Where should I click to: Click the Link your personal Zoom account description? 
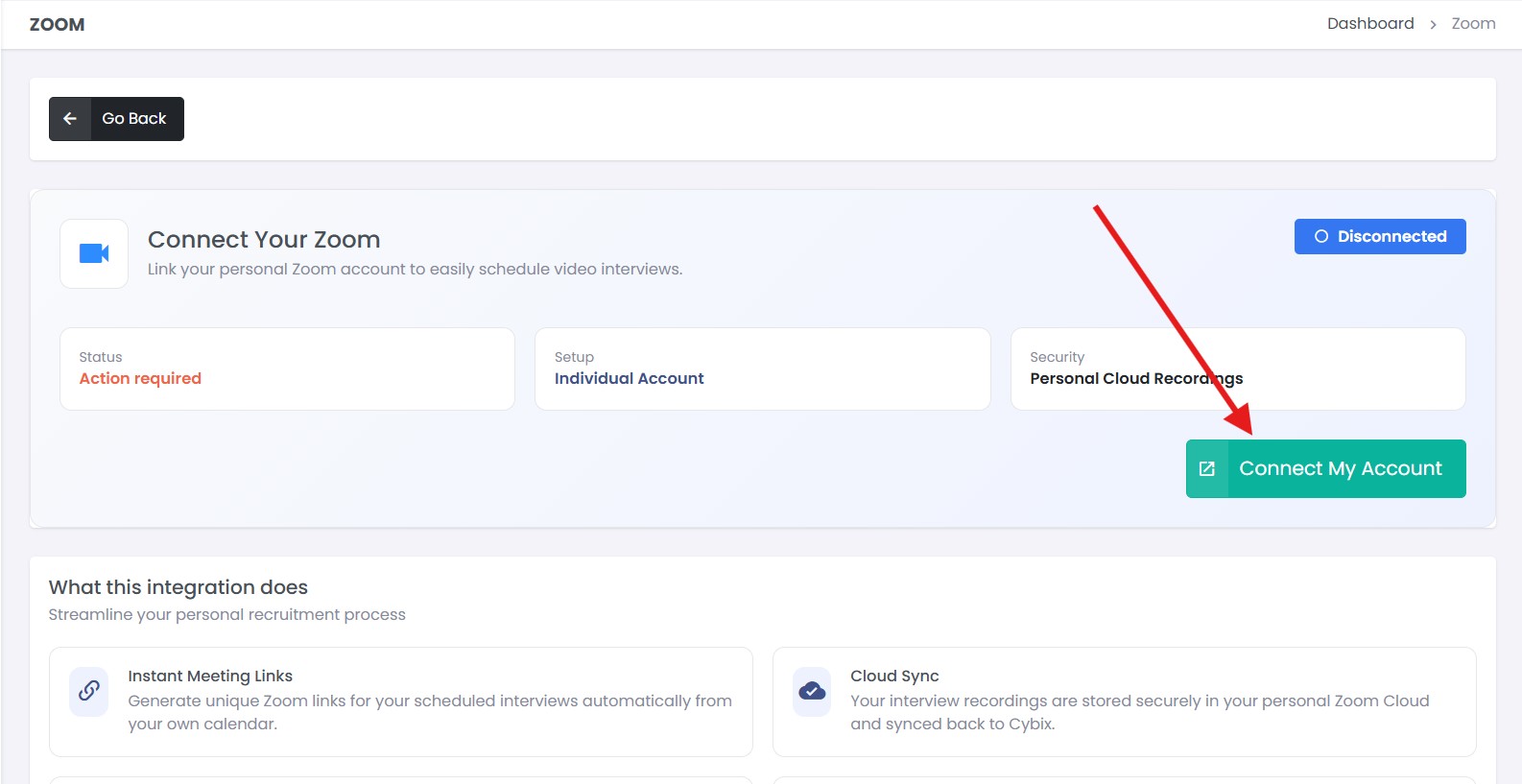[x=415, y=269]
